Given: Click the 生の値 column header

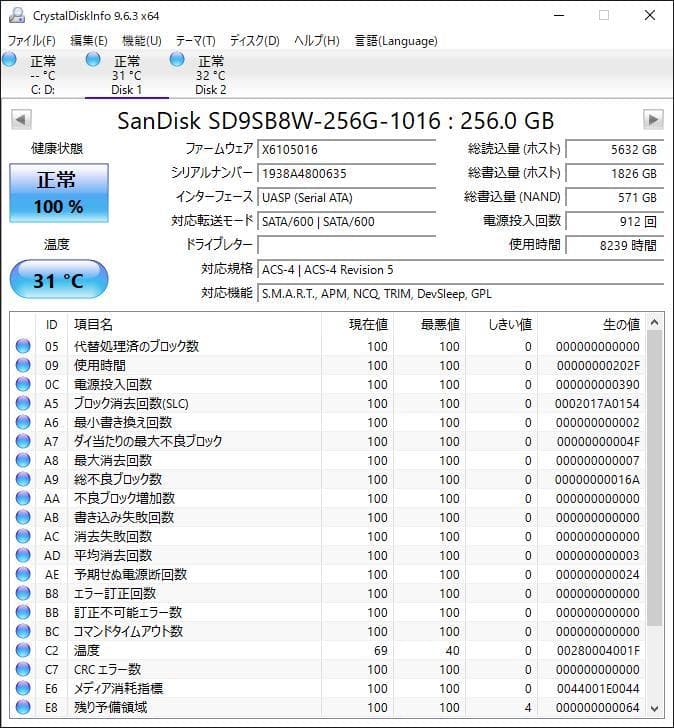Looking at the screenshot, I should point(591,325).
